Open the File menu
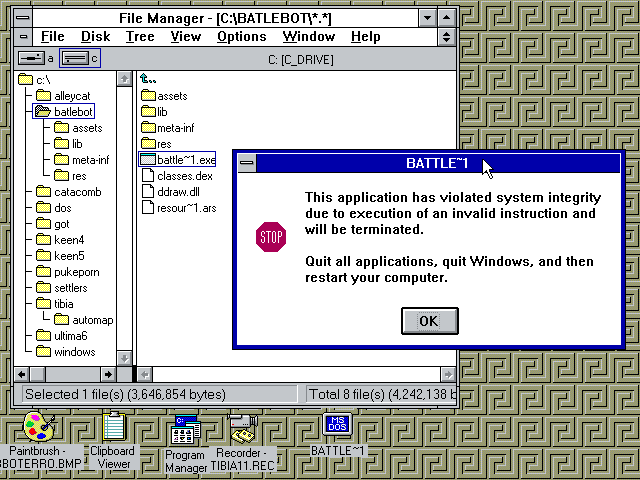 (x=52, y=37)
